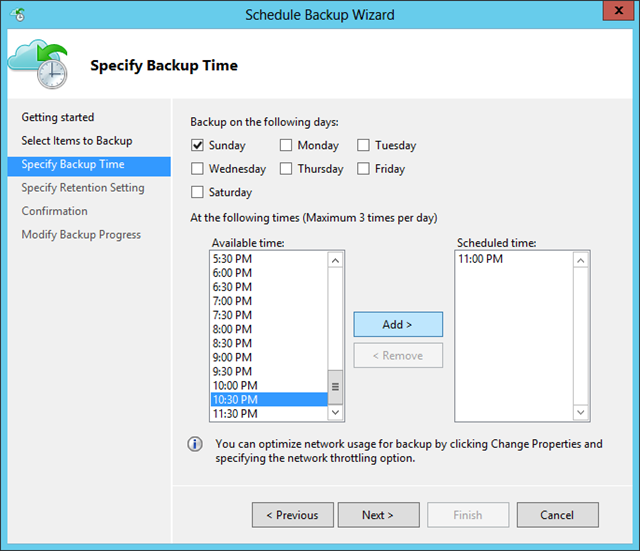Click the Finish button

[468, 515]
